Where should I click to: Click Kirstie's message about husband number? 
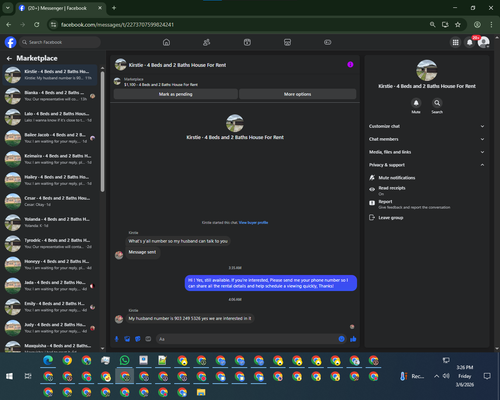point(190,318)
